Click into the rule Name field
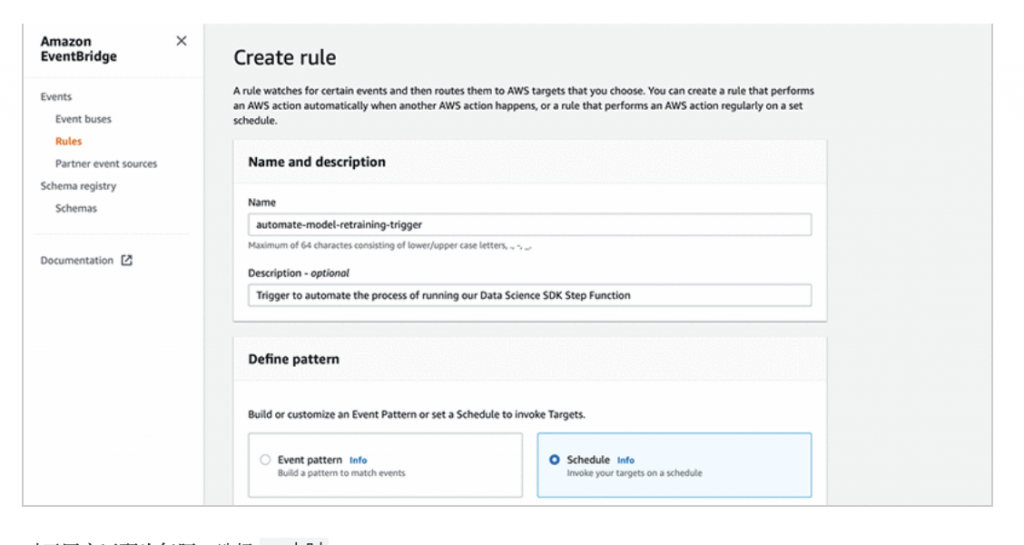1024x545 pixels. 529,225
